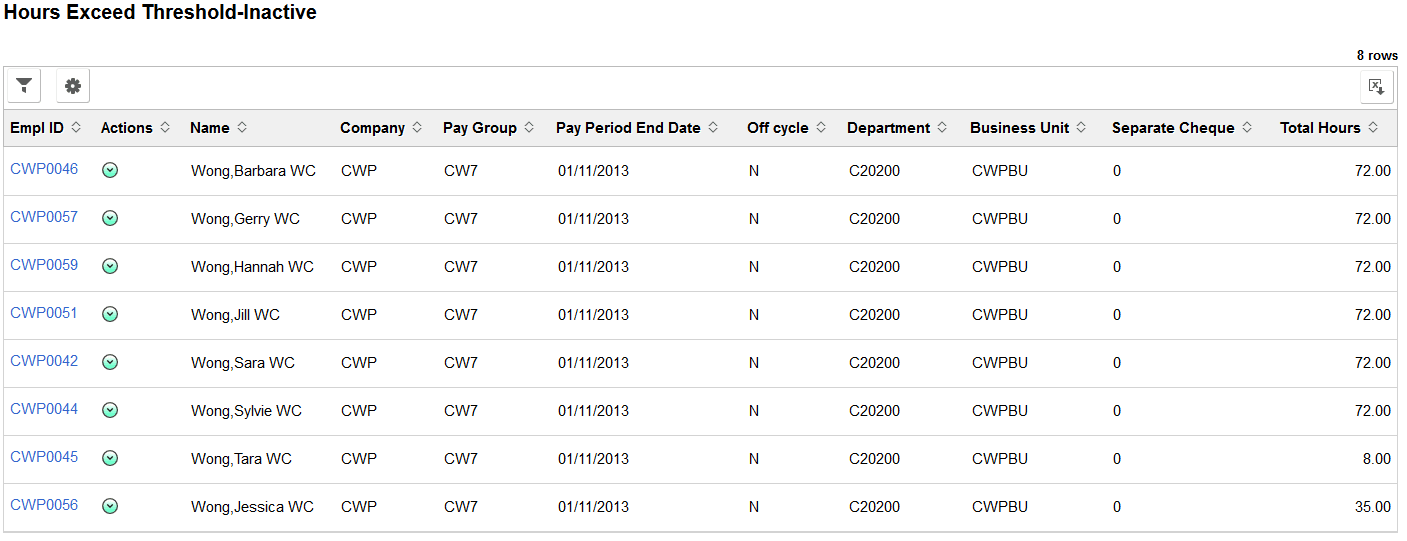Sort by Empl ID column
1407x541 pixels.
click(x=46, y=128)
